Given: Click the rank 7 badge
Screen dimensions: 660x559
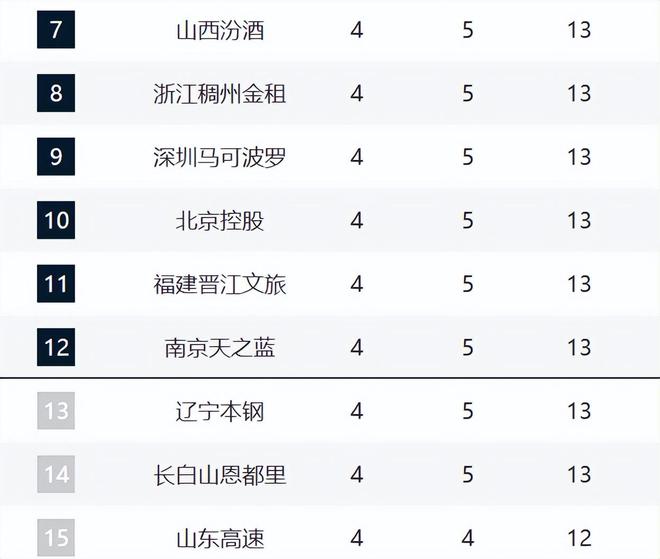Looking at the screenshot, I should pos(56,30).
